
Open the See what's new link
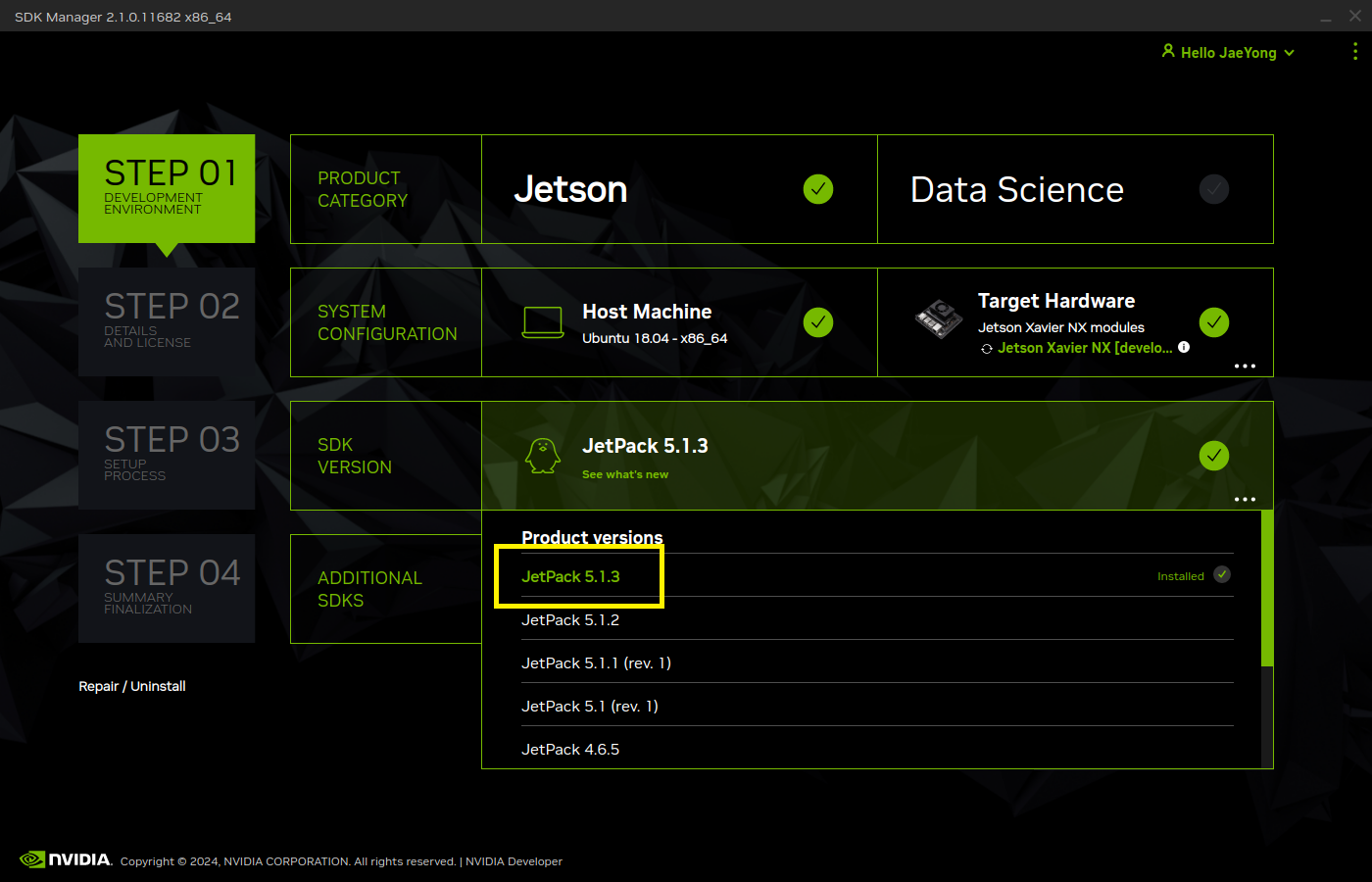click(625, 474)
